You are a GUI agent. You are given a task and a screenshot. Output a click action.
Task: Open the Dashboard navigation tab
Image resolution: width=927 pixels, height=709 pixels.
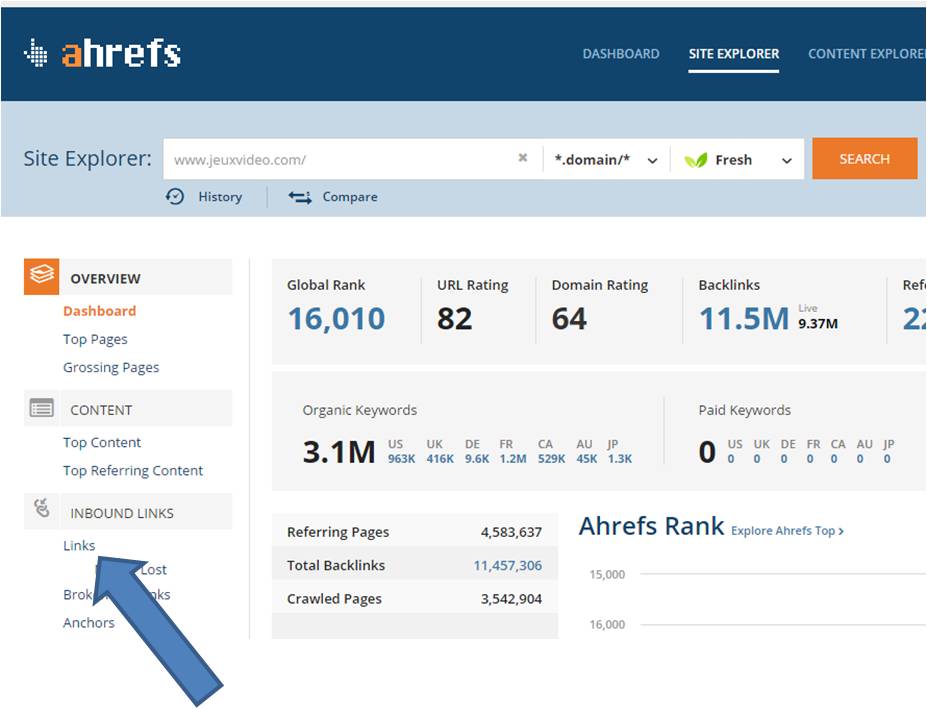click(621, 54)
